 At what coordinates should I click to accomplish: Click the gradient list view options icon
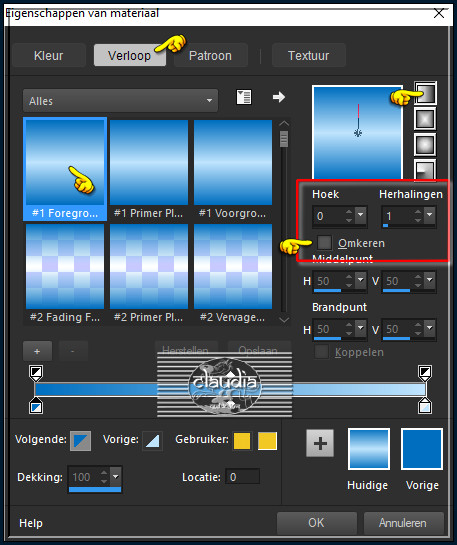pyautogui.click(x=244, y=97)
